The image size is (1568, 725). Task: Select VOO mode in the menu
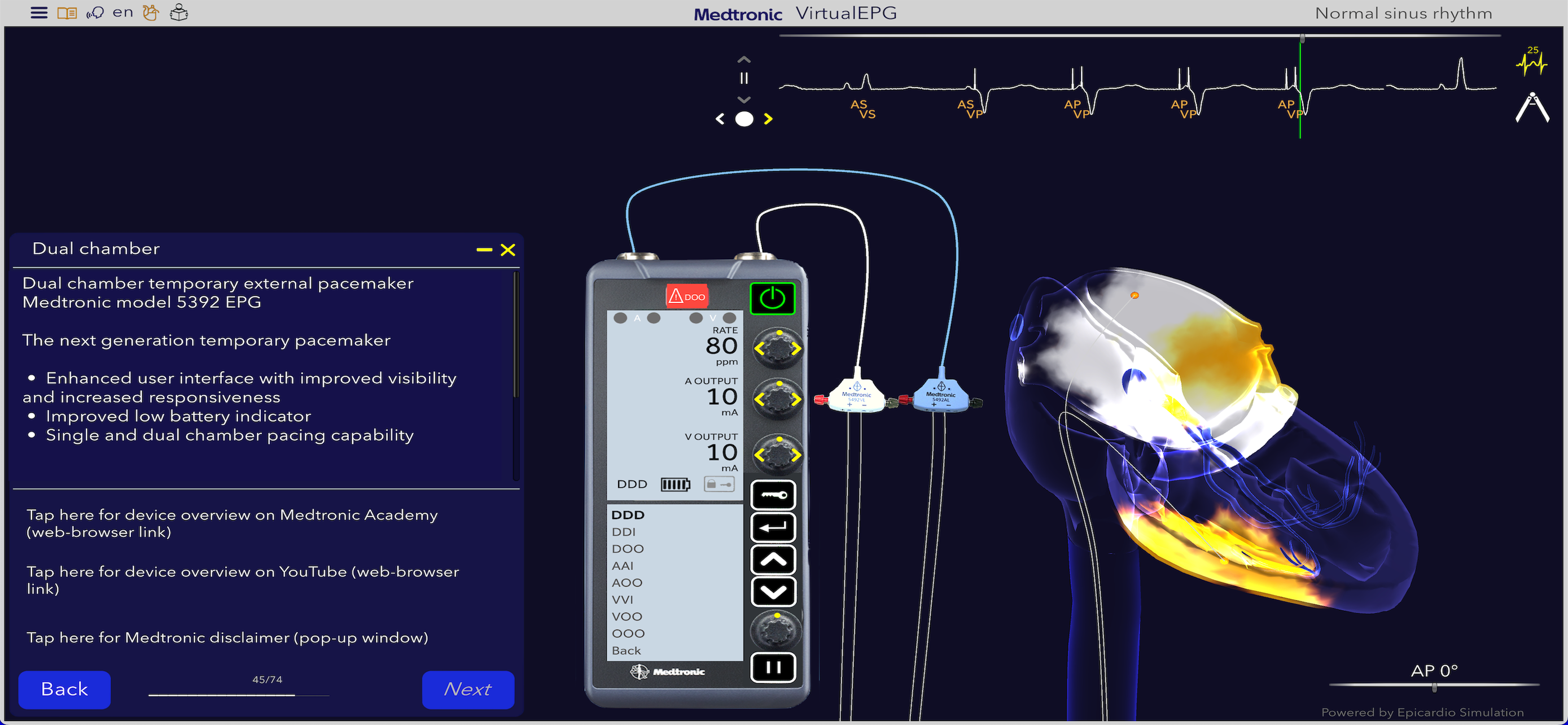point(627,617)
